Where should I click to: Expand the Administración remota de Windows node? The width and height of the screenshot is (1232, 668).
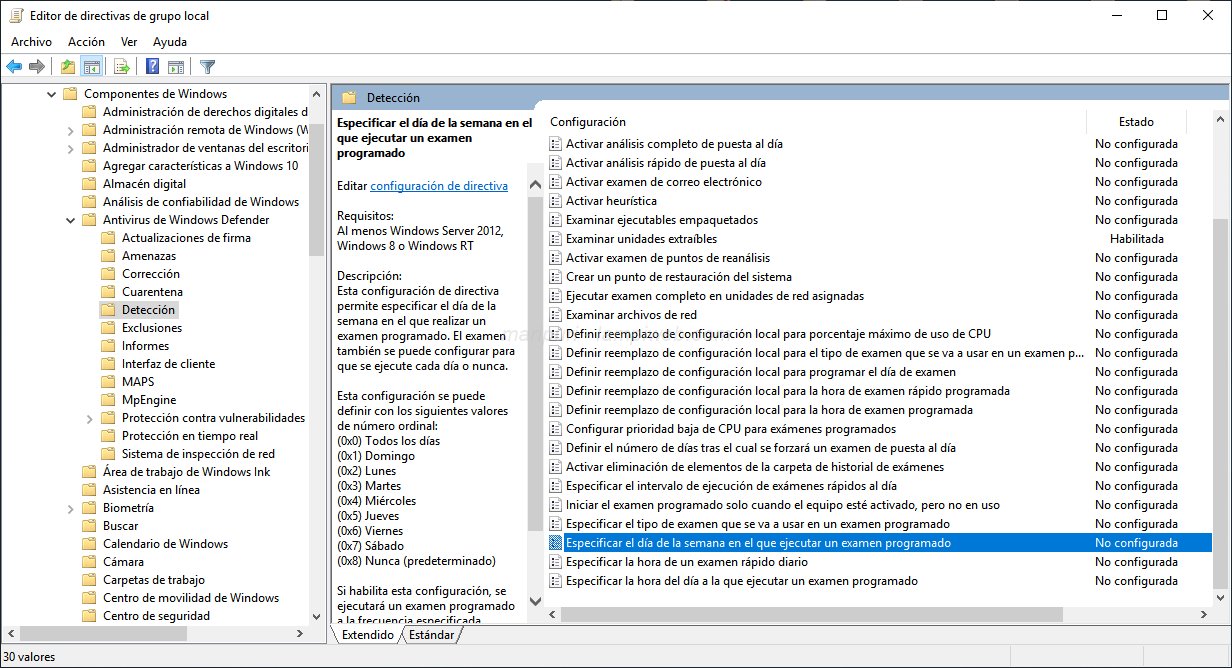click(x=70, y=130)
